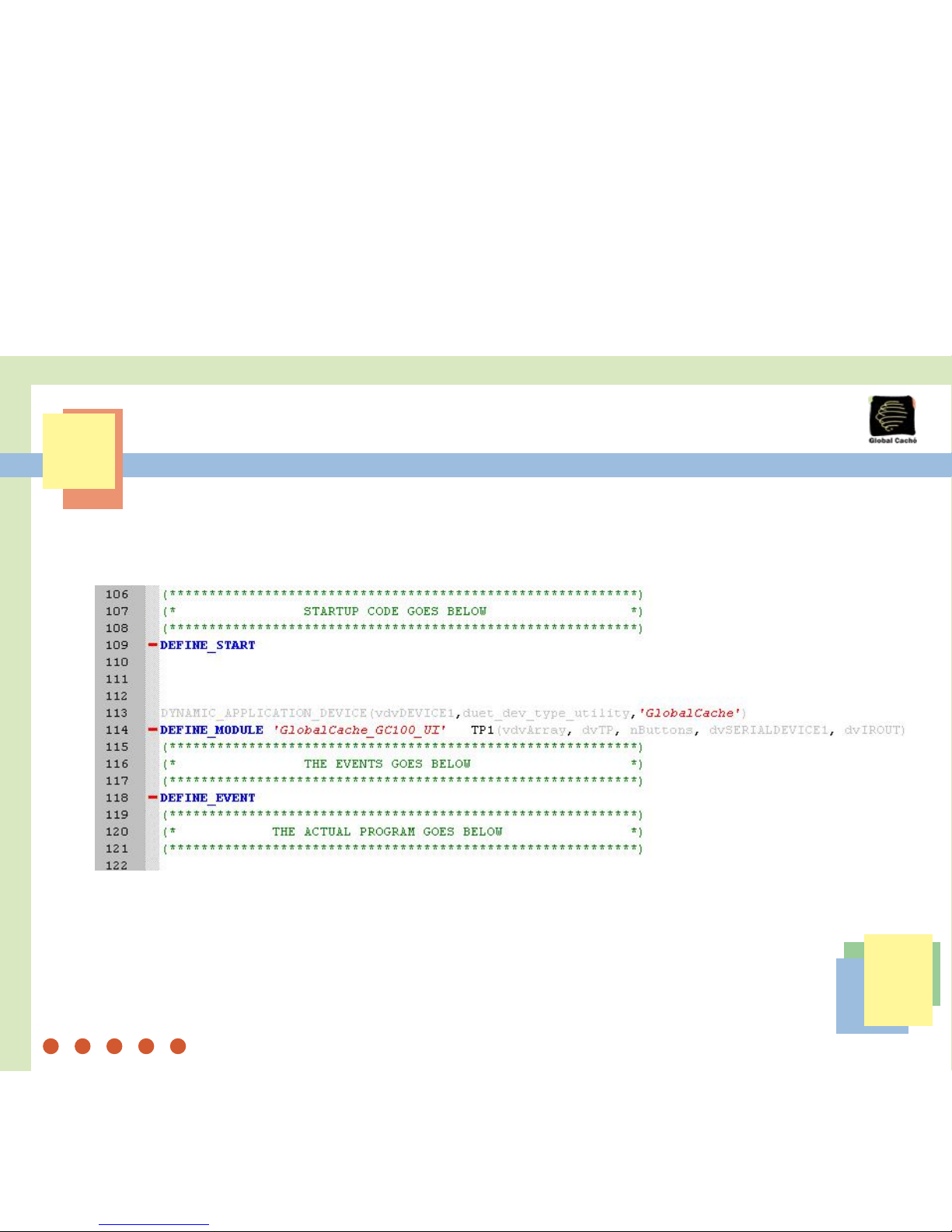The width and height of the screenshot is (952, 1232).
Task: Click the third orange dot
Action: tap(114, 1046)
